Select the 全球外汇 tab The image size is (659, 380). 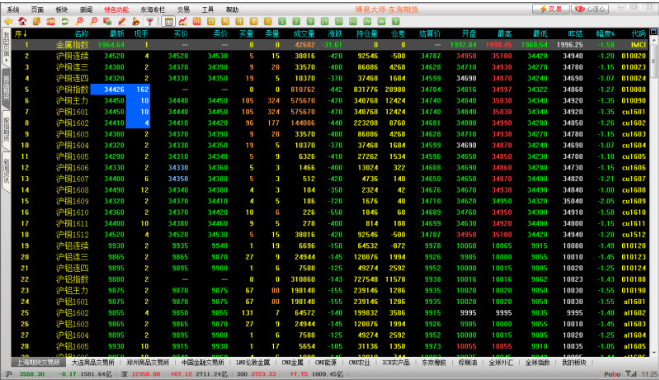501,362
